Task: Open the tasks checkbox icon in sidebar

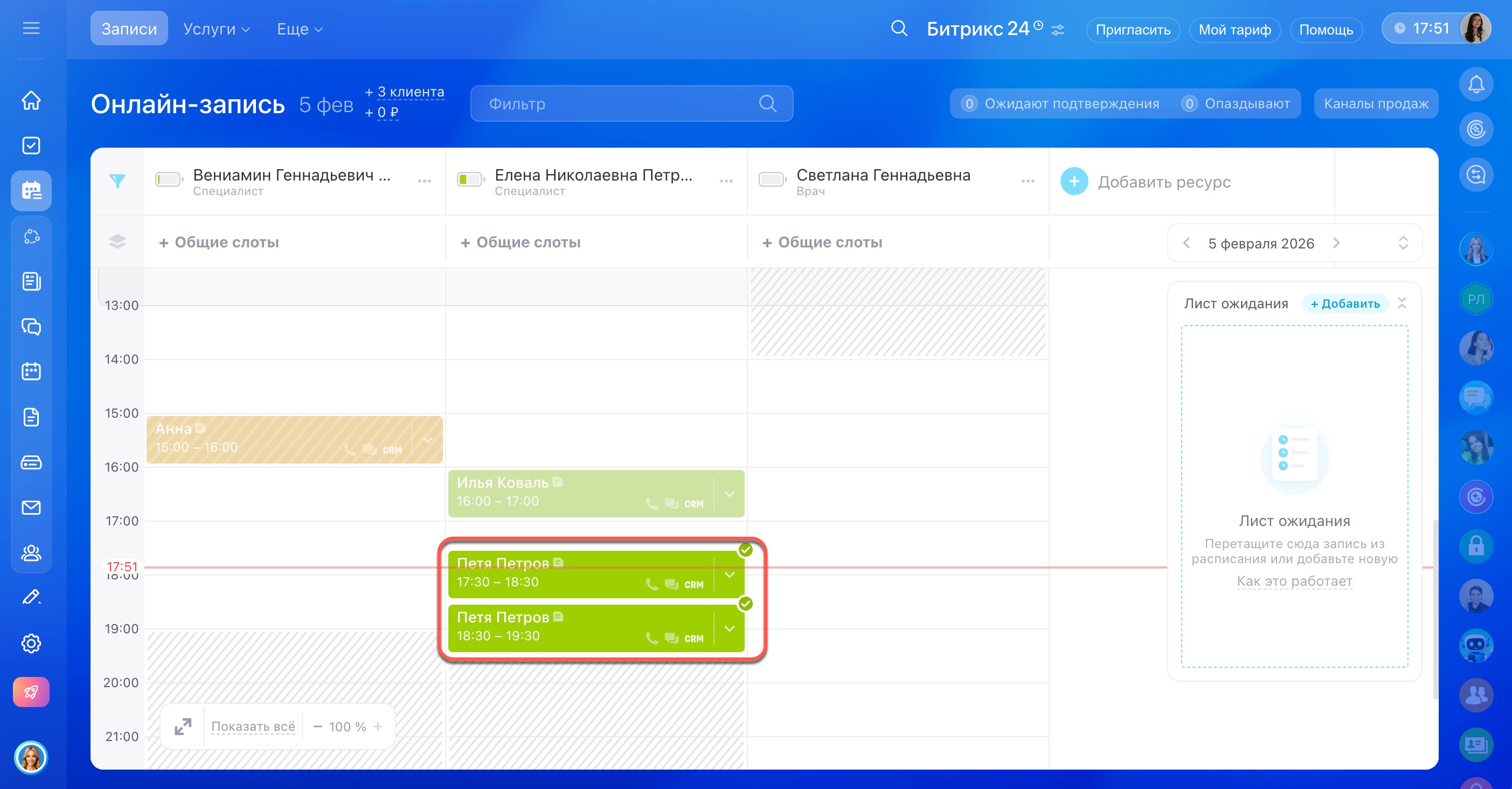Action: click(31, 146)
